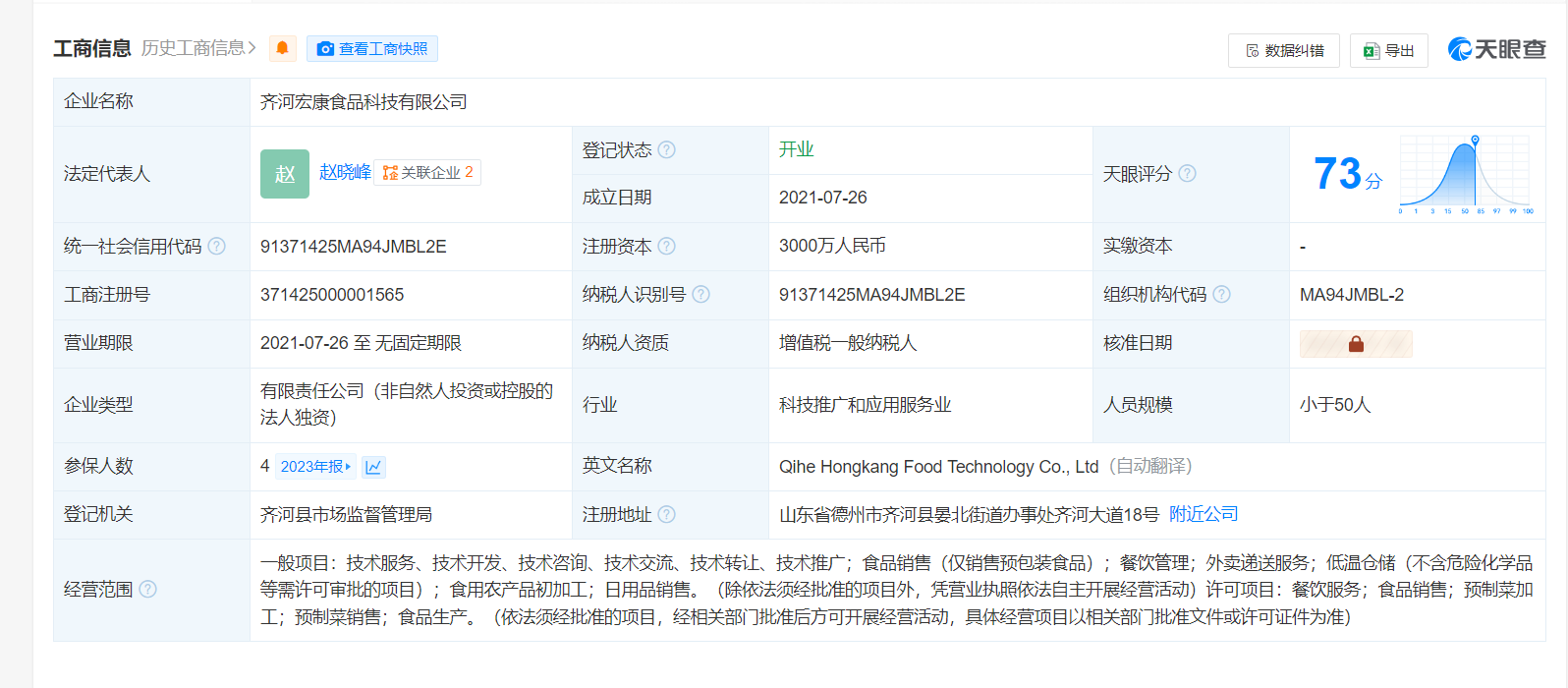1568x688 pixels.
Task: Click 齐河县市场监督管理局 registration authority
Action: (x=346, y=515)
